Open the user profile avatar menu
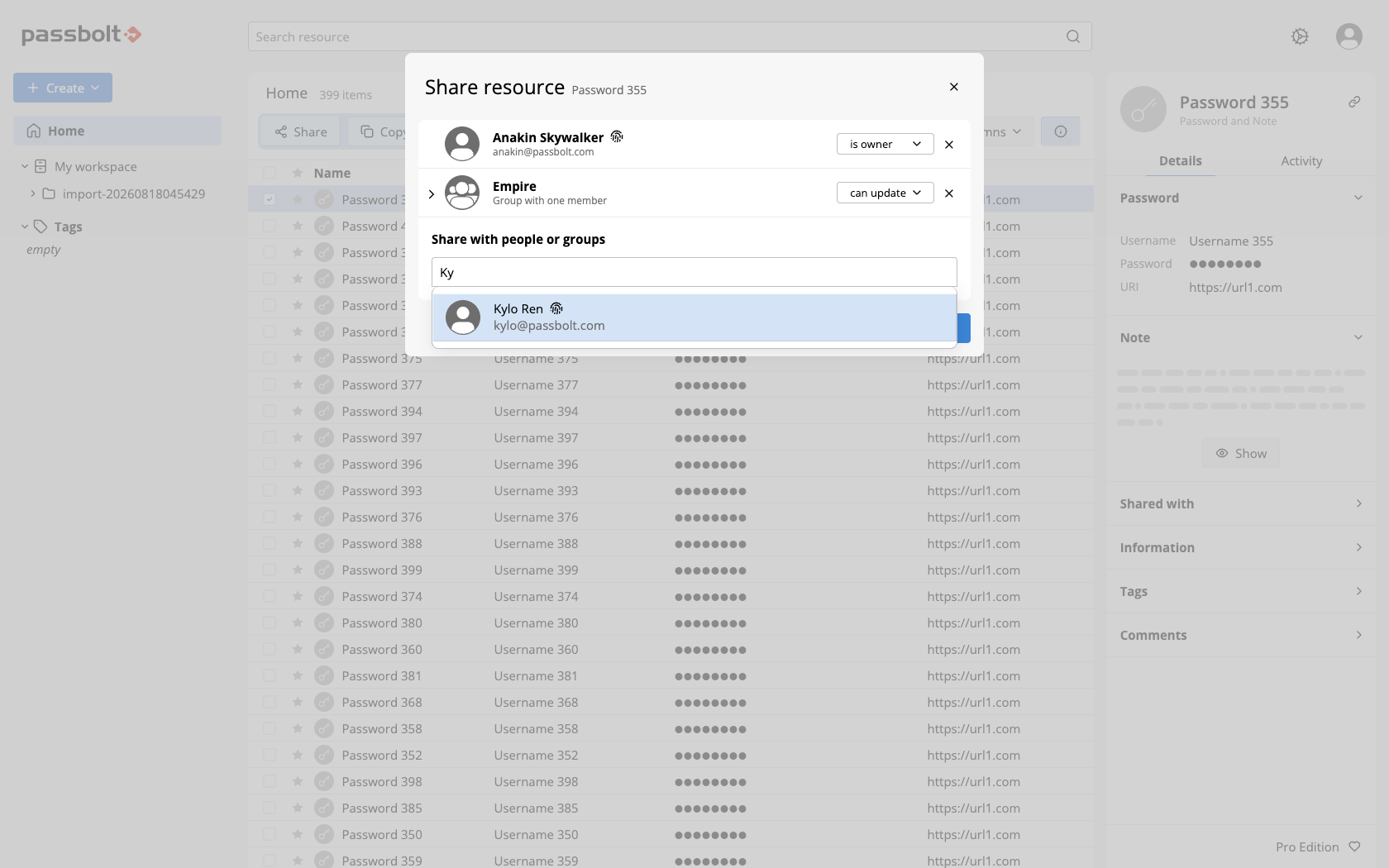 [1349, 36]
